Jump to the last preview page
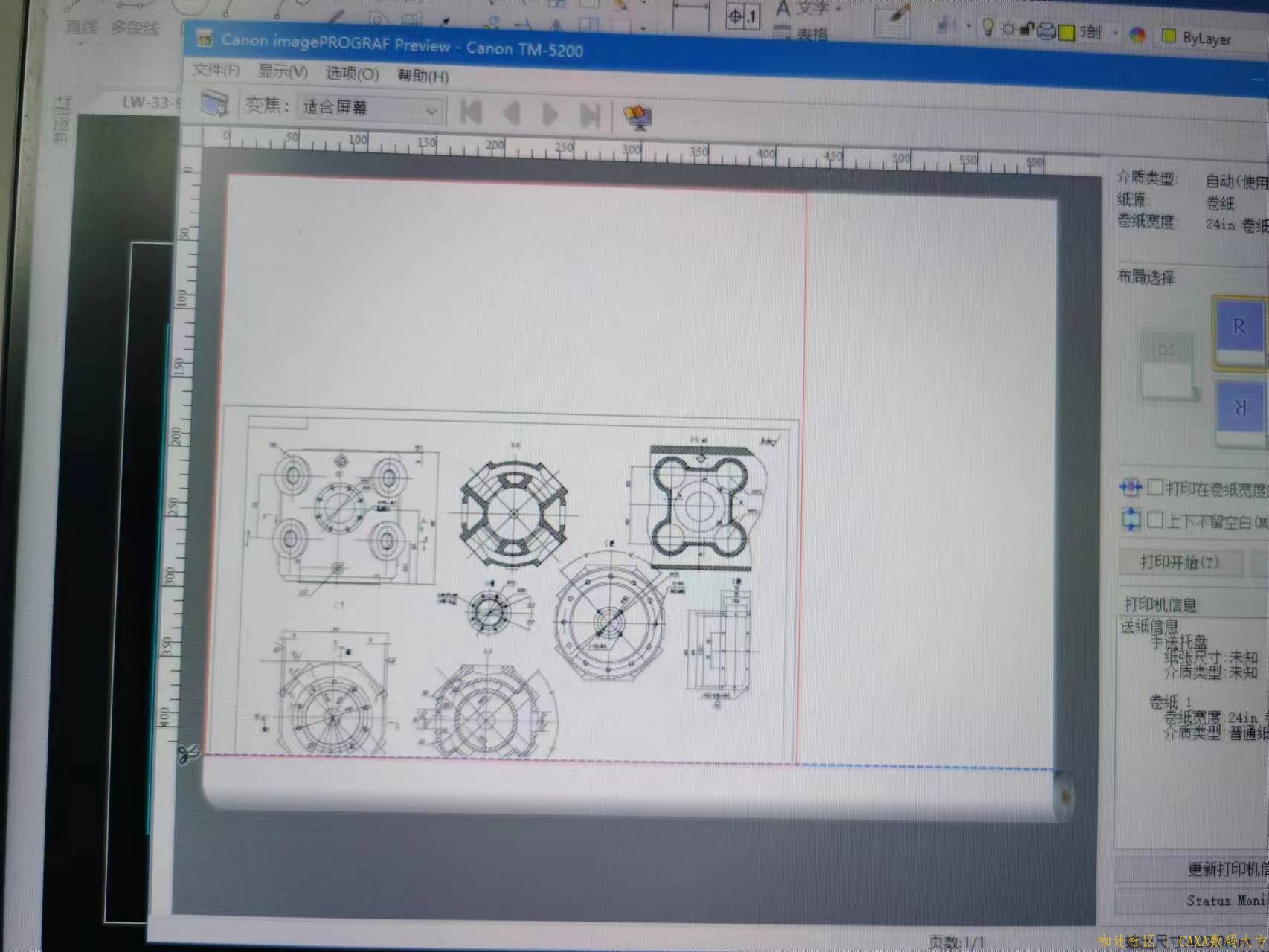1269x952 pixels. tap(590, 116)
